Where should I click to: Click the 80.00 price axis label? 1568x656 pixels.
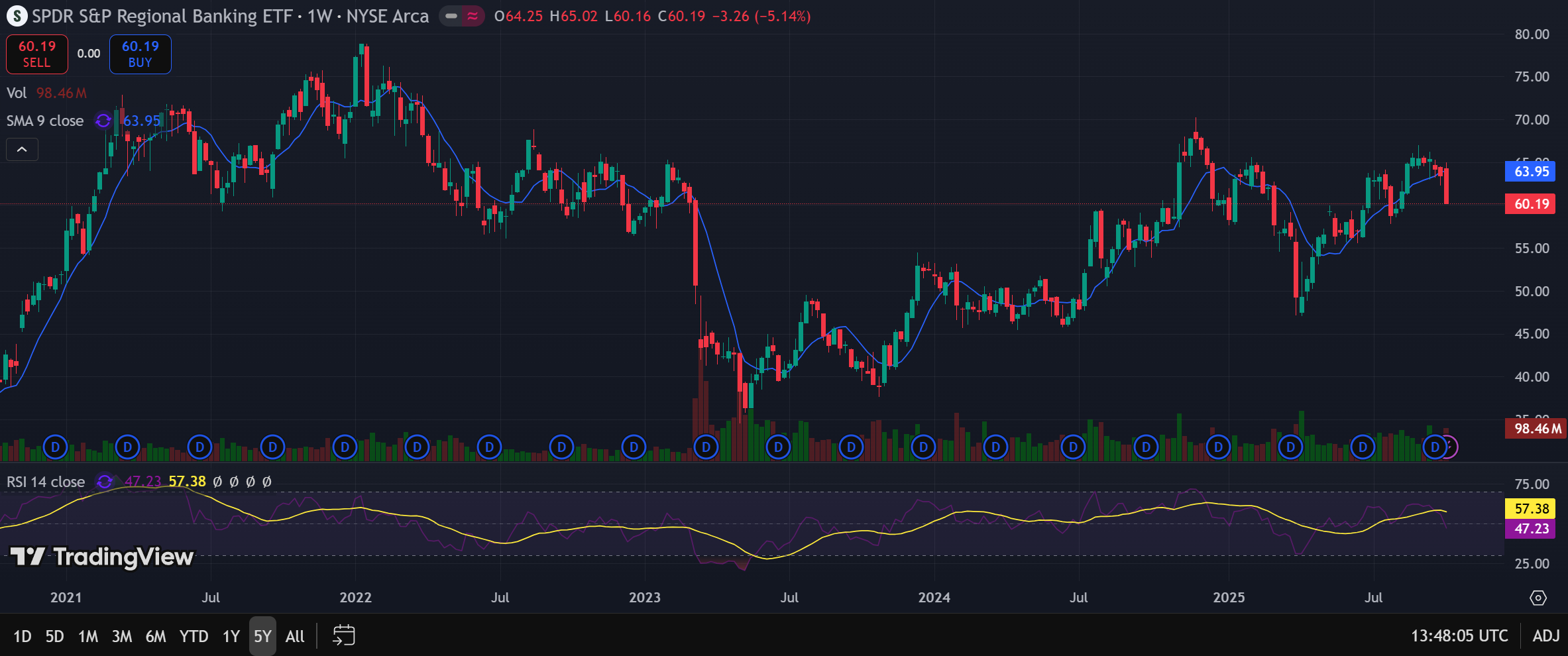[x=1532, y=34]
